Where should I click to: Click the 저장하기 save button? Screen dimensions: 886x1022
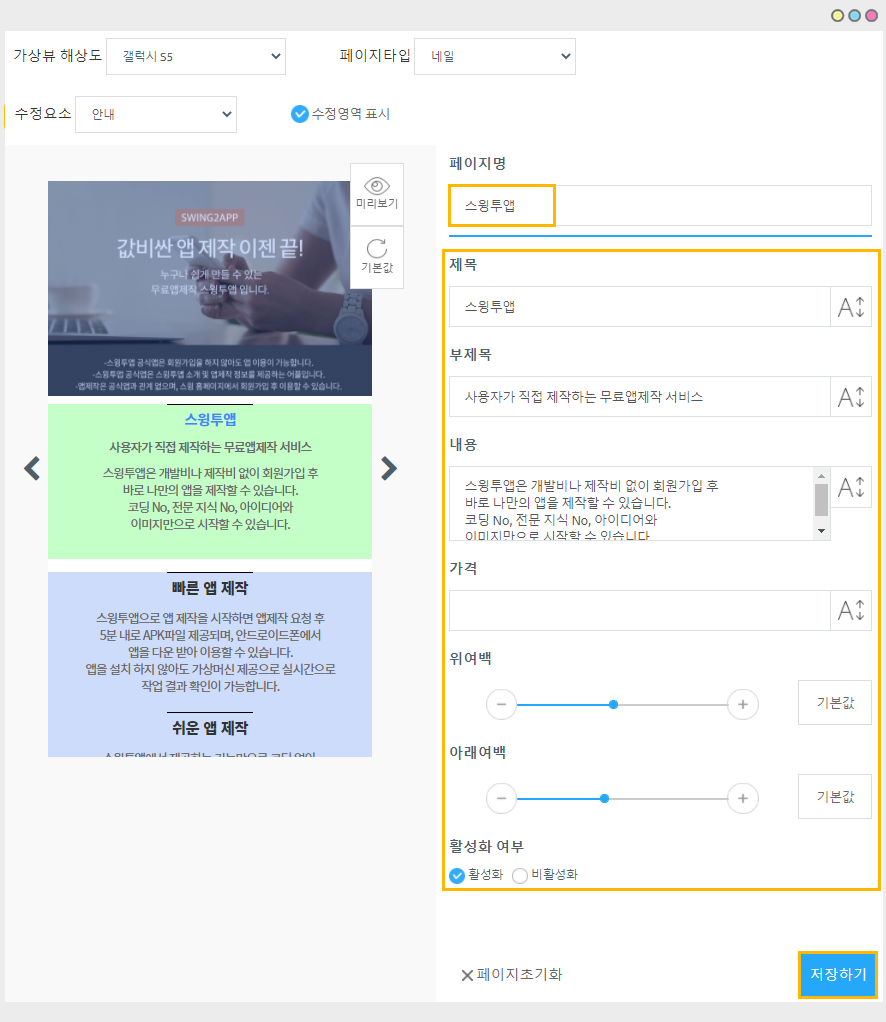coord(838,975)
